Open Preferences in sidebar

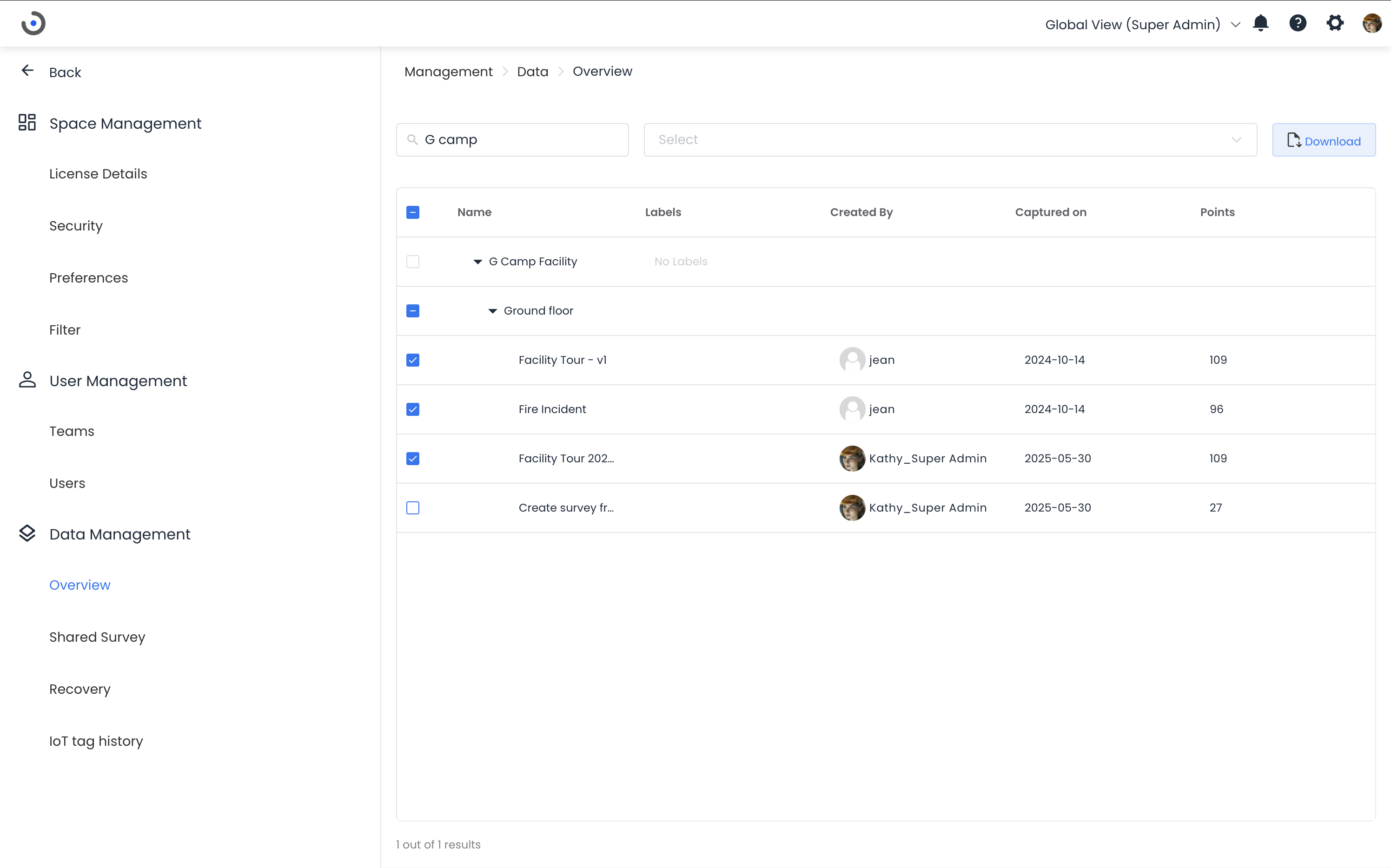pos(88,278)
